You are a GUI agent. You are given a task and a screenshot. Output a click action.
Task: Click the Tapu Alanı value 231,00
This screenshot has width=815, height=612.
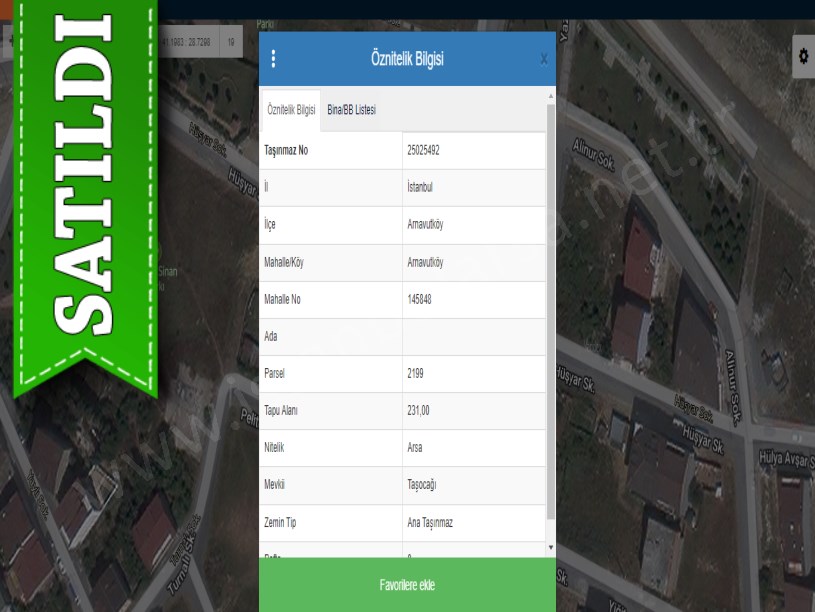pyautogui.click(x=419, y=410)
